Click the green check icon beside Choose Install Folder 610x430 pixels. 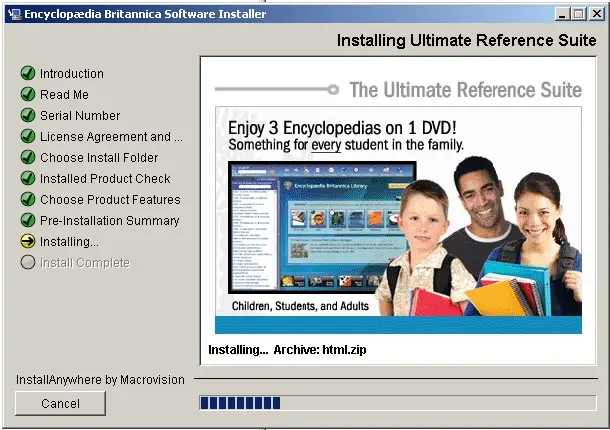point(28,157)
